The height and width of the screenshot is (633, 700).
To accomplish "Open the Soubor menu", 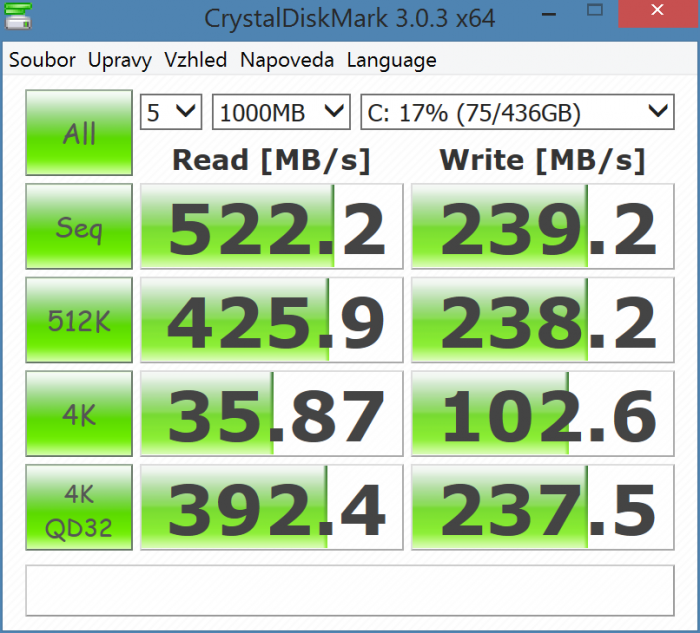I will pyautogui.click(x=42, y=60).
